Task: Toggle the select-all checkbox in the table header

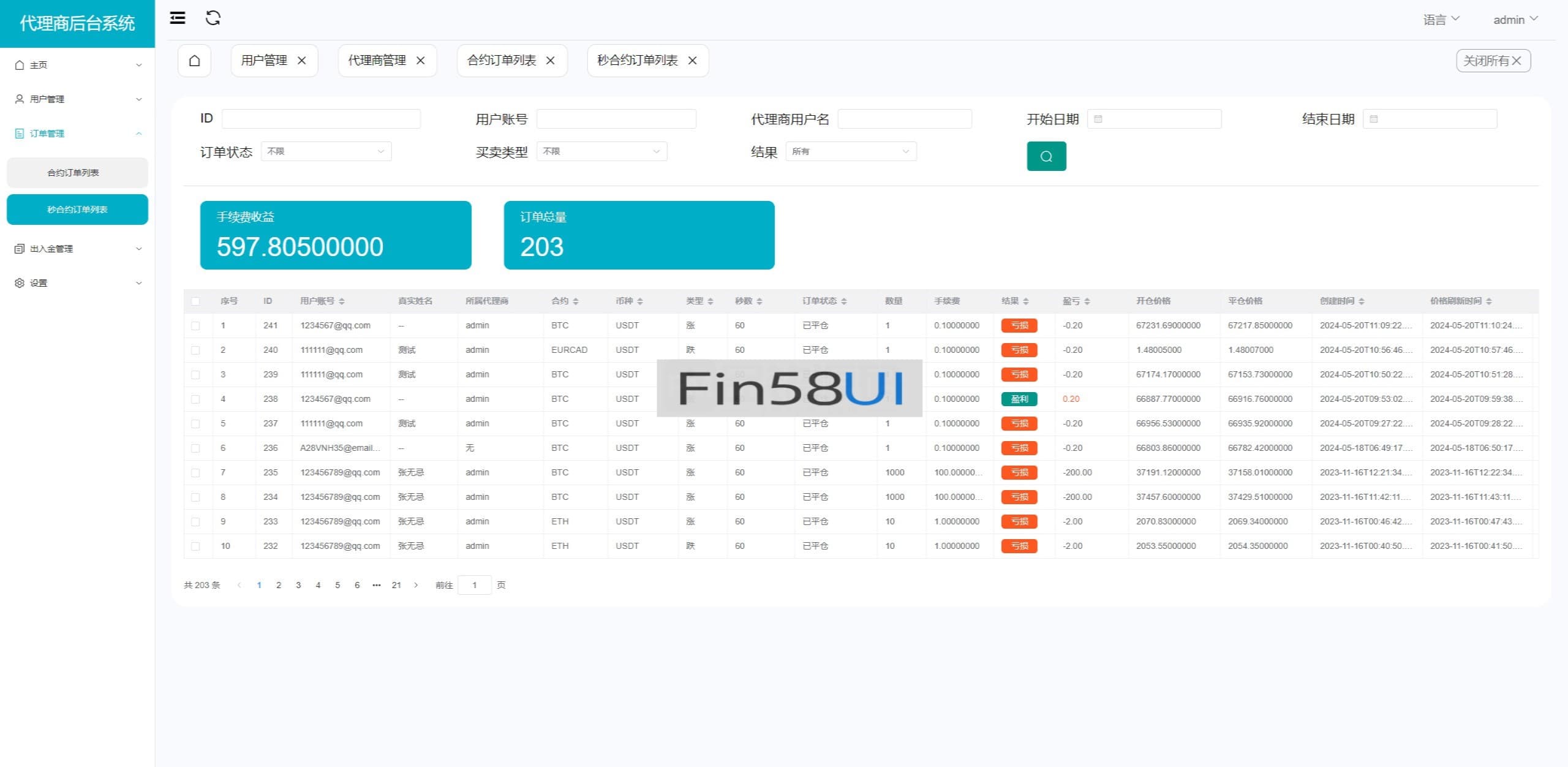Action: pyautogui.click(x=195, y=301)
